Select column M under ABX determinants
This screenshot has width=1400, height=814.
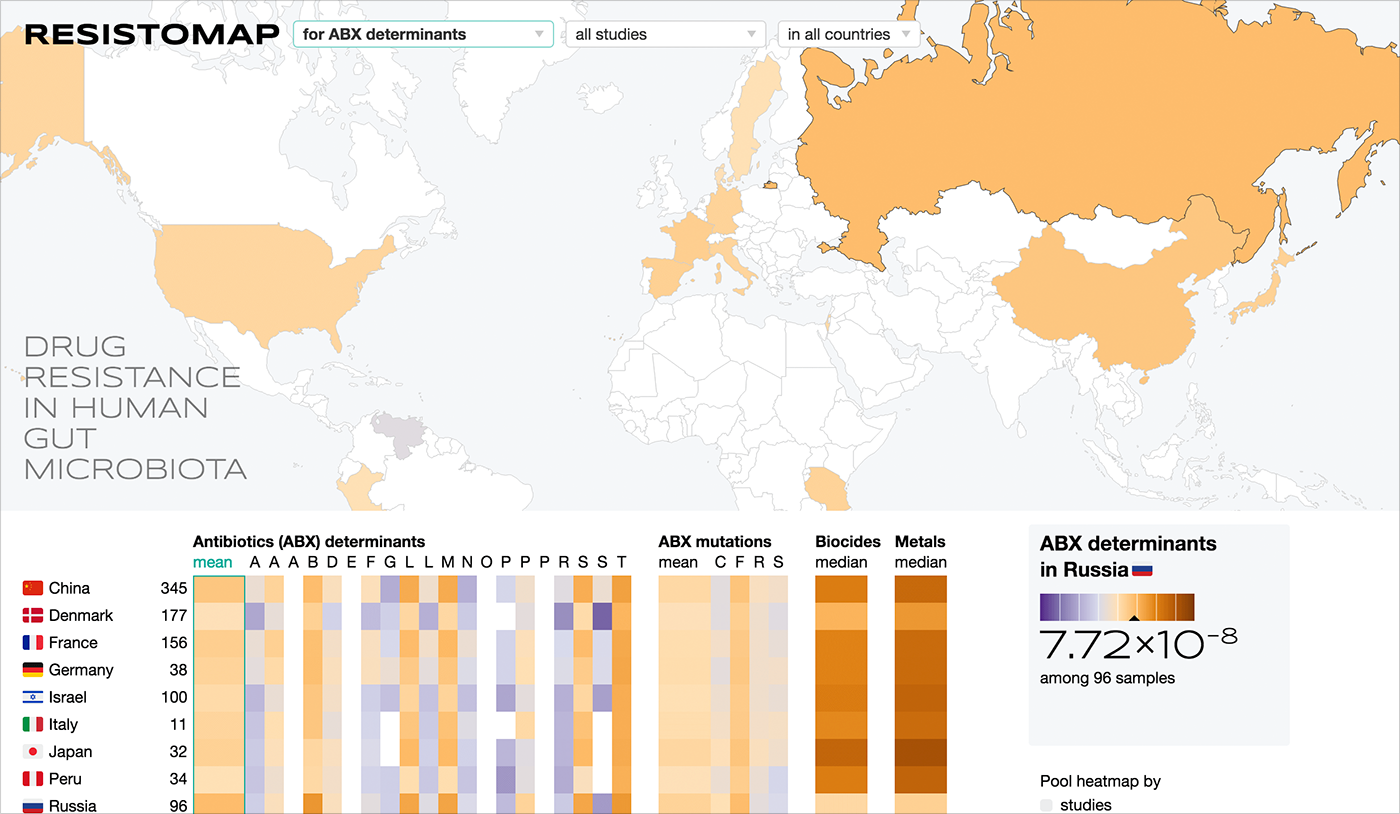[447, 562]
